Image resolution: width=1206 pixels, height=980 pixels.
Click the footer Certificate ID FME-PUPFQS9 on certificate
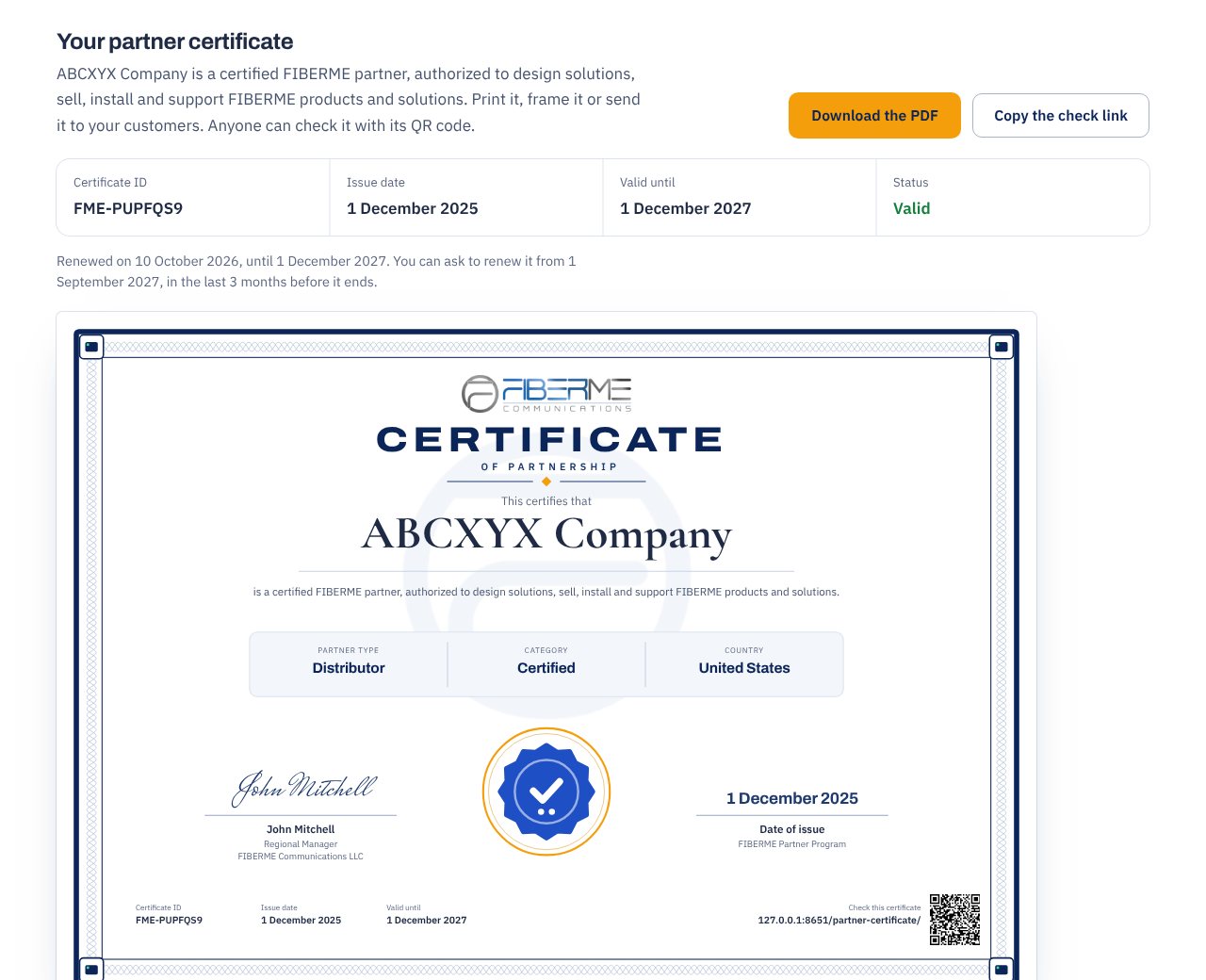[169, 920]
